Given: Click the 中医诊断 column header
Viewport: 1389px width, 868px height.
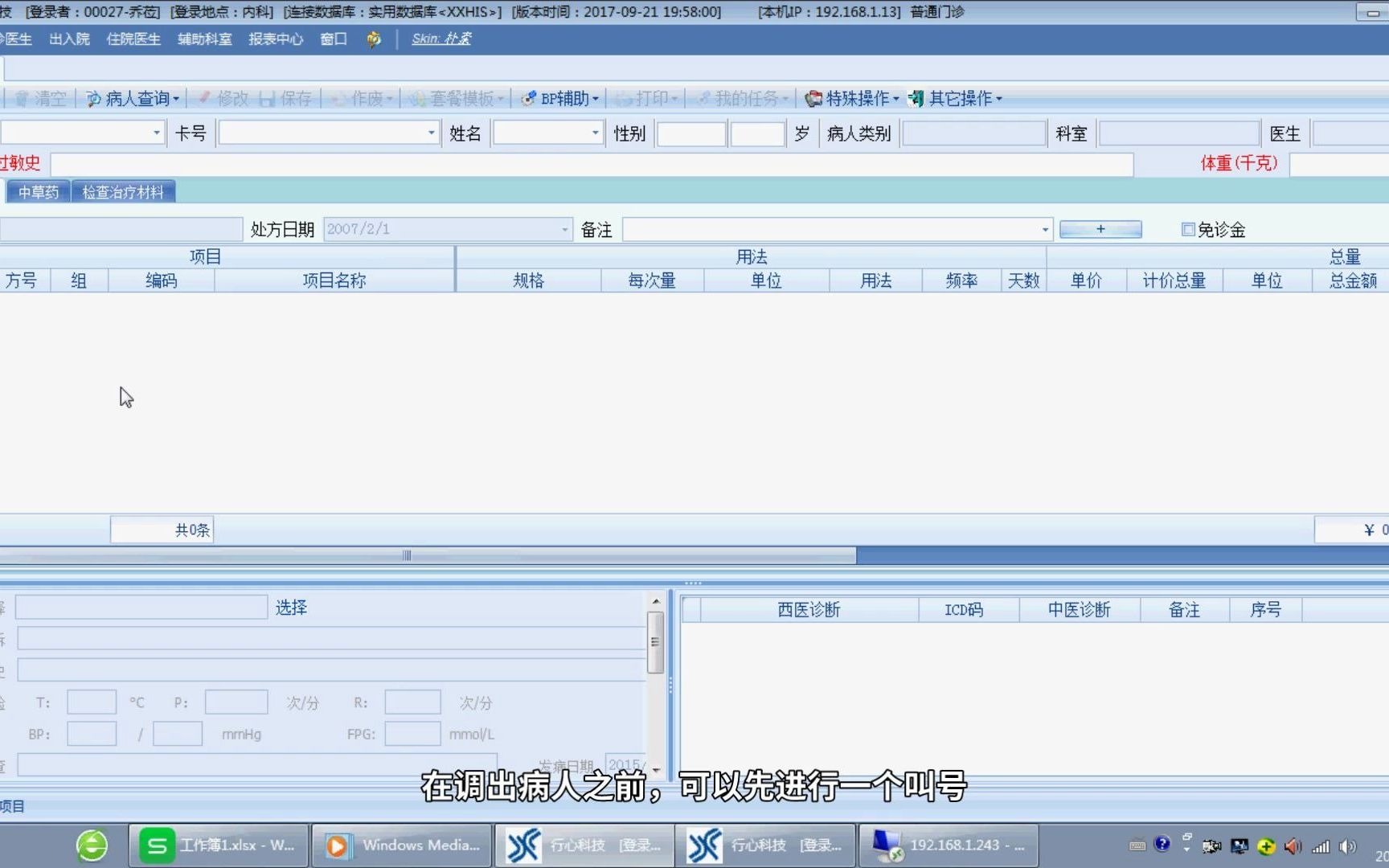Looking at the screenshot, I should [x=1079, y=610].
